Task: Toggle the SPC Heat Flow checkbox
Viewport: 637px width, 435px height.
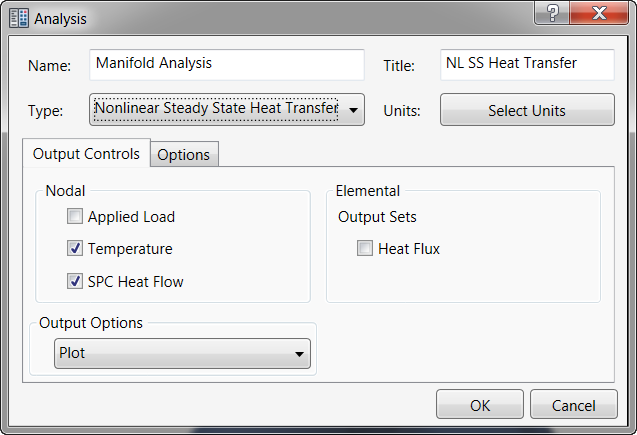Action: pos(75,282)
